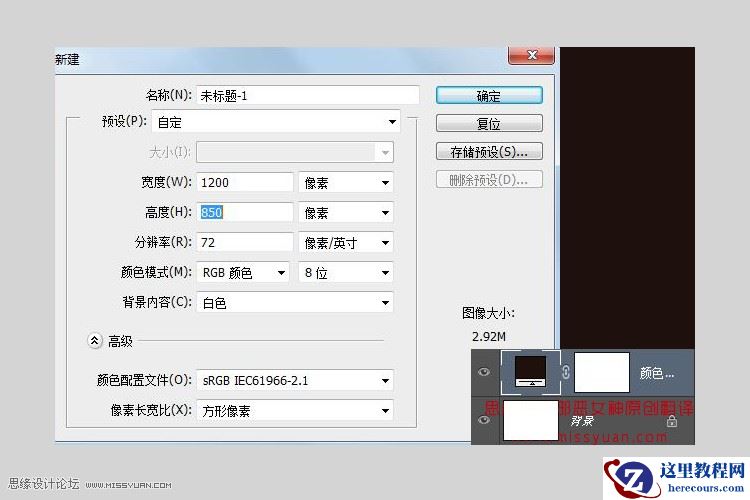The image size is (750, 500).
Task: Collapse the 高级 section toggle
Action: (x=95, y=341)
